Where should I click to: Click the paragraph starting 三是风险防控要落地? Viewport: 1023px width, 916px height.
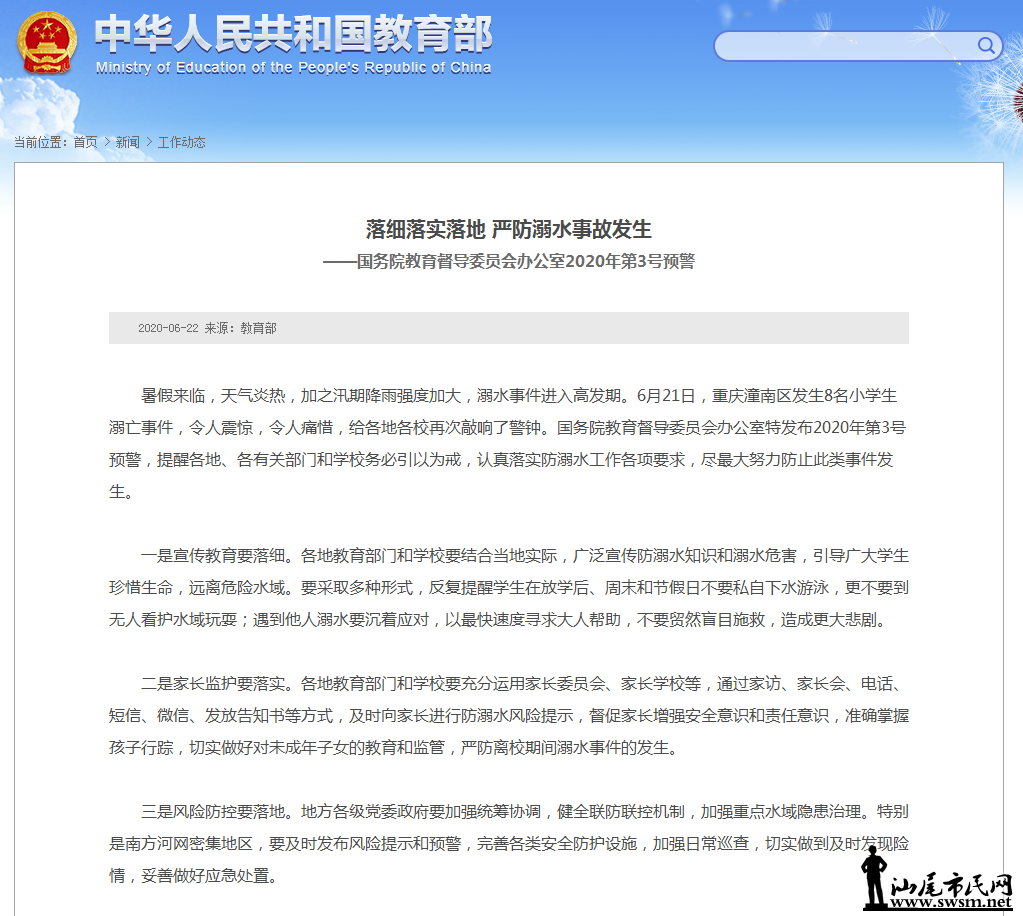(509, 844)
